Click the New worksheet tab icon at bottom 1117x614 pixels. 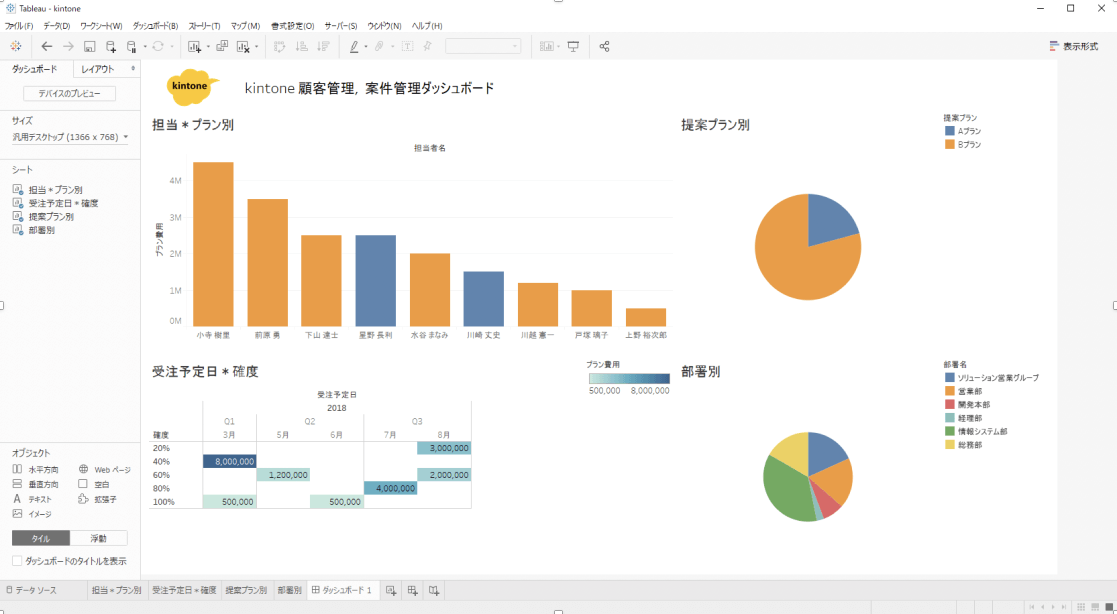coord(390,590)
